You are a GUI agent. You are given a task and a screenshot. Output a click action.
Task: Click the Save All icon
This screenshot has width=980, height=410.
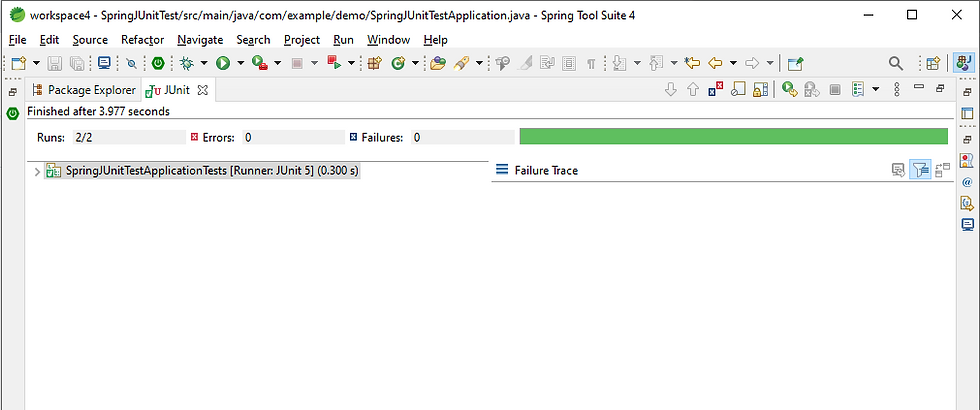click(77, 63)
